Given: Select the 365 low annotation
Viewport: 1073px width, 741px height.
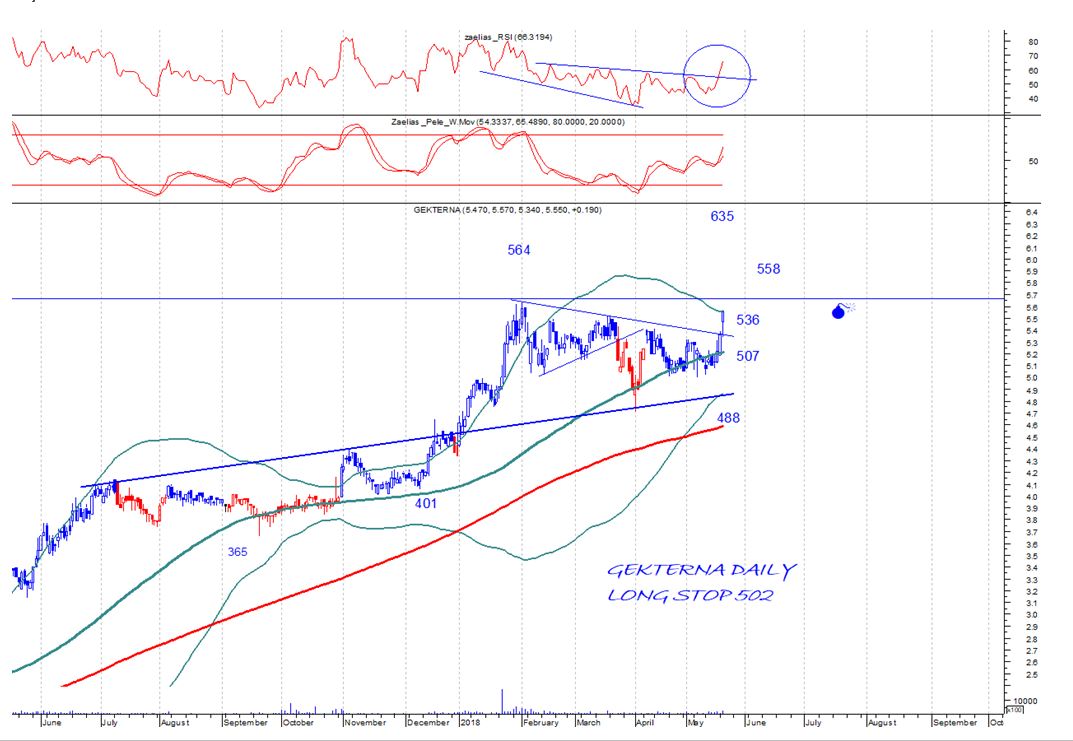Looking at the screenshot, I should tap(238, 551).
